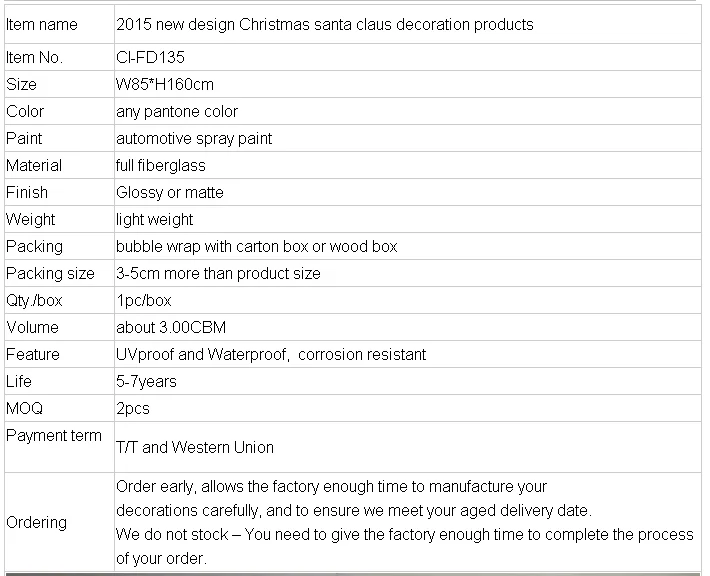Screen dimensions: 710x576
Task: Click the 'Glossy or matte' finish value
Action: tap(170, 192)
